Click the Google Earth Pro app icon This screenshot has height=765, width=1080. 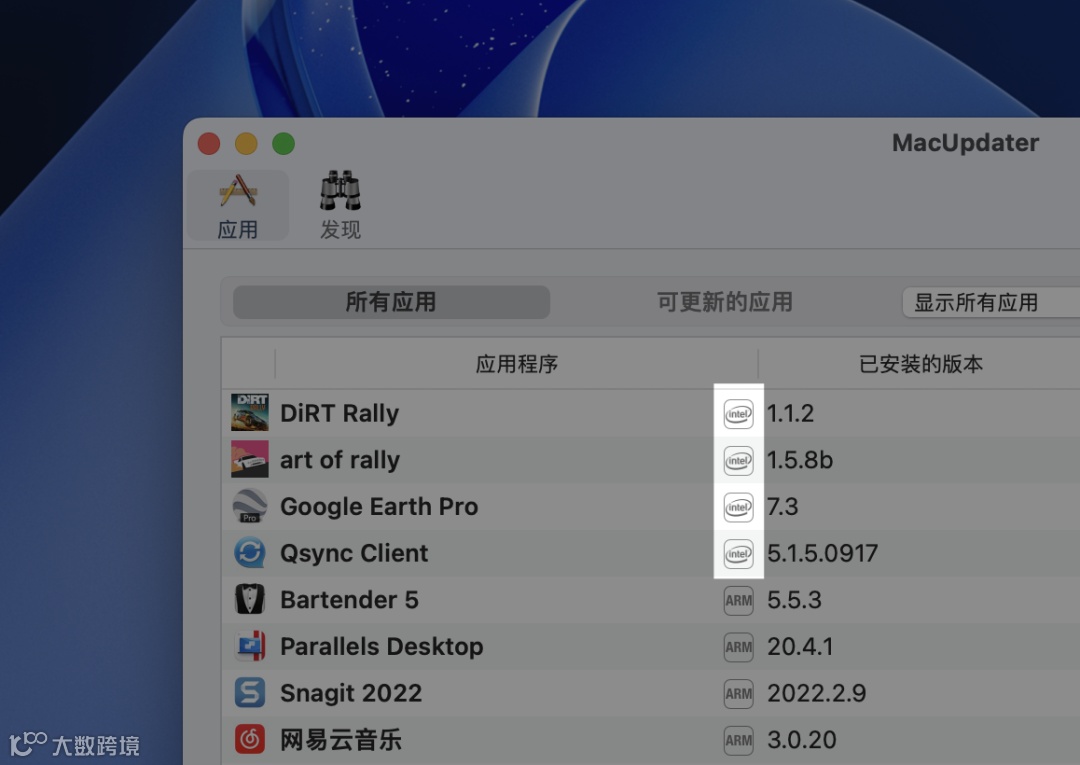tap(249, 506)
